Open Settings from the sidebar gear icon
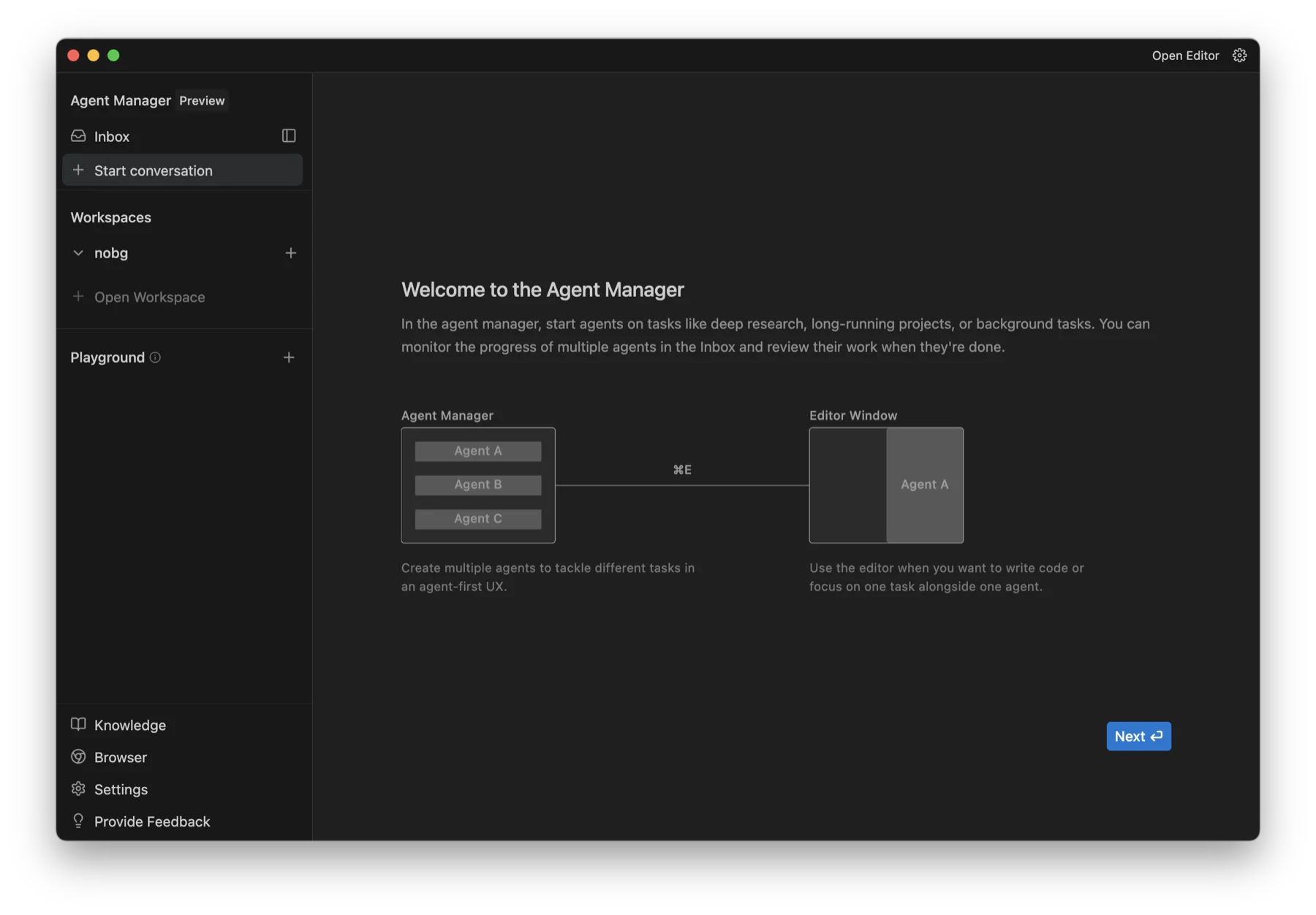 click(78, 789)
